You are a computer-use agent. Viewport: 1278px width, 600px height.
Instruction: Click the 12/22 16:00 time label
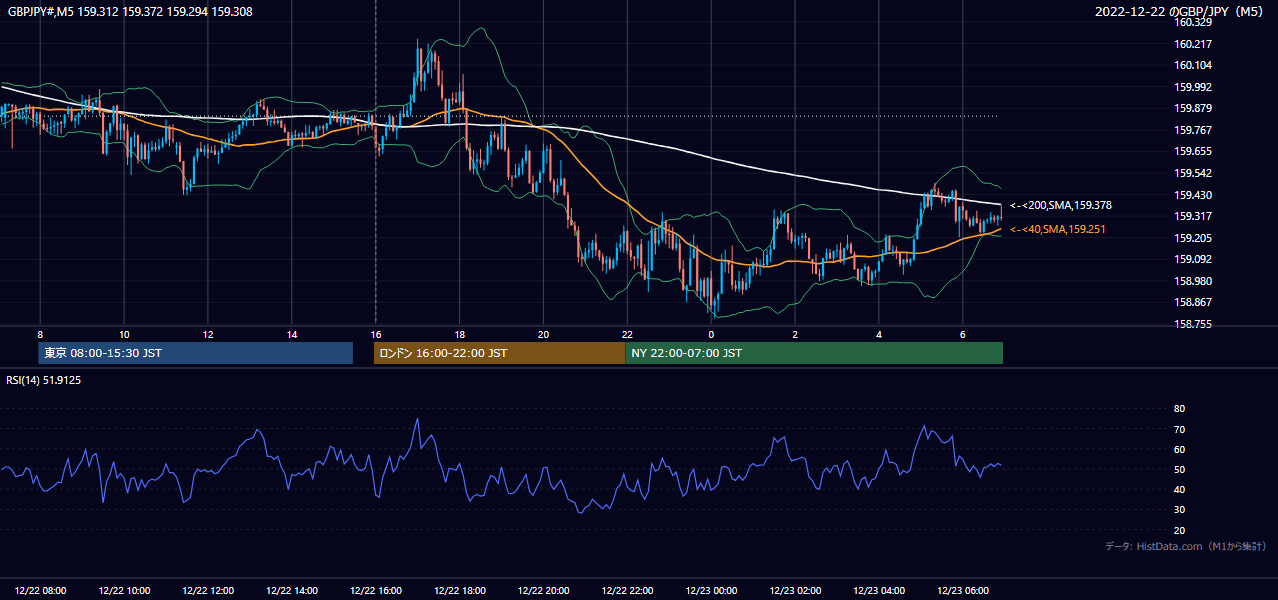(x=376, y=591)
